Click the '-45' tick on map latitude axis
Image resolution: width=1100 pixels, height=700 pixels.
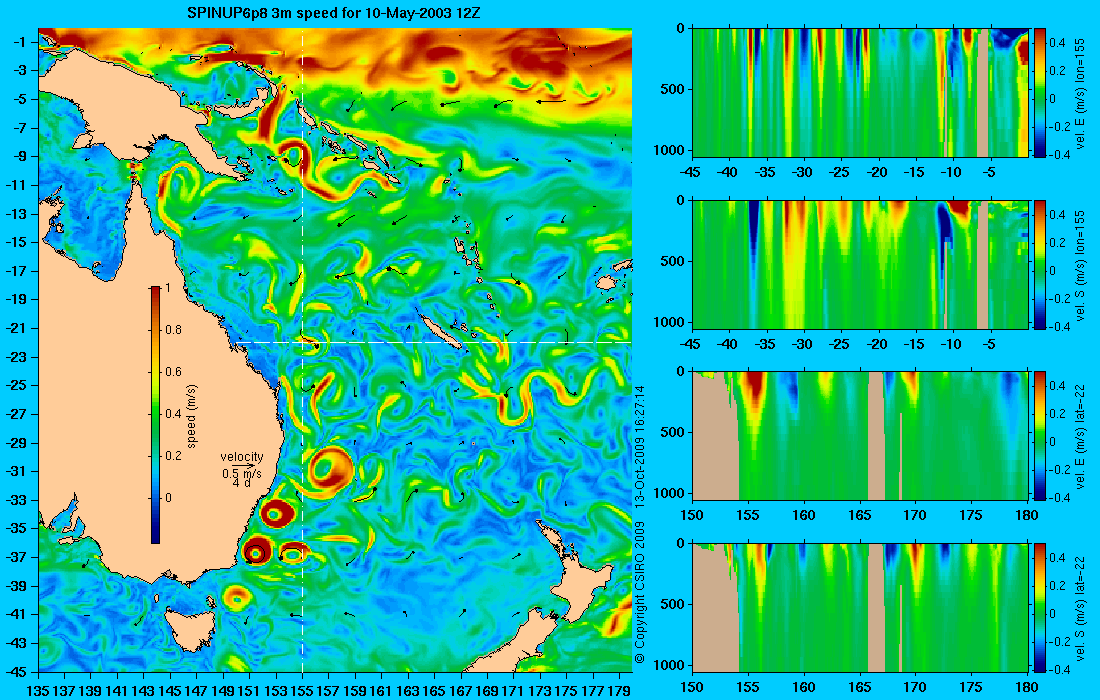click(x=16, y=672)
